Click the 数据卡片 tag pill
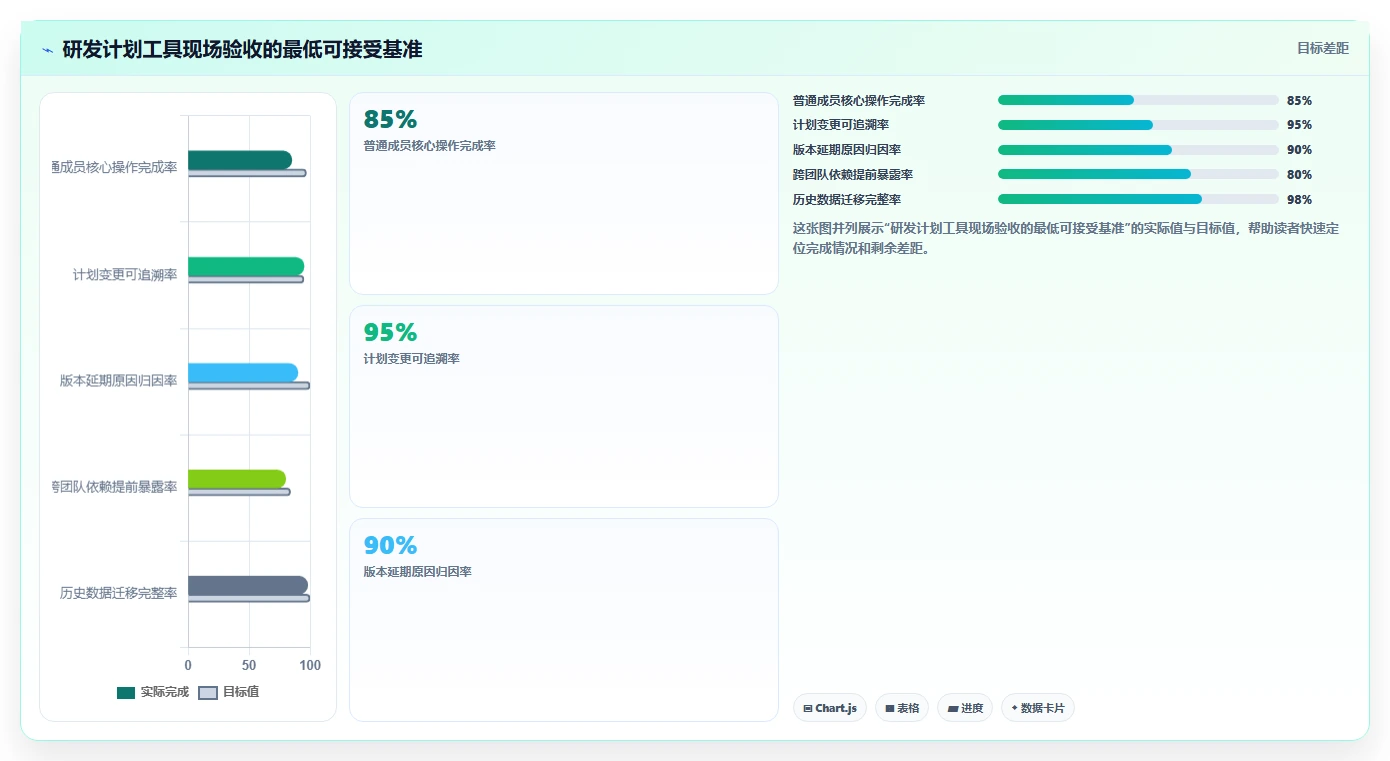Image resolution: width=1390 pixels, height=761 pixels. click(1038, 708)
